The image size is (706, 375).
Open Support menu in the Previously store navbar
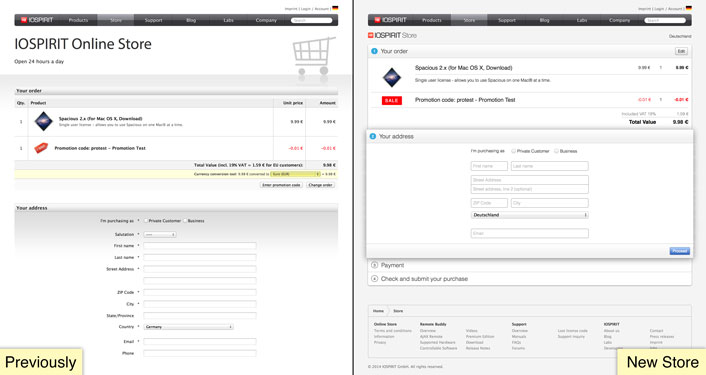154,20
